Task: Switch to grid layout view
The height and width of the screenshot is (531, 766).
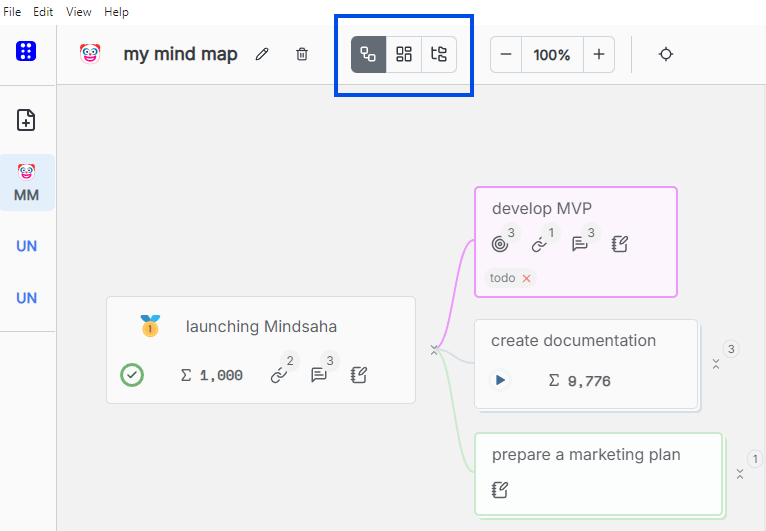Action: 404,54
